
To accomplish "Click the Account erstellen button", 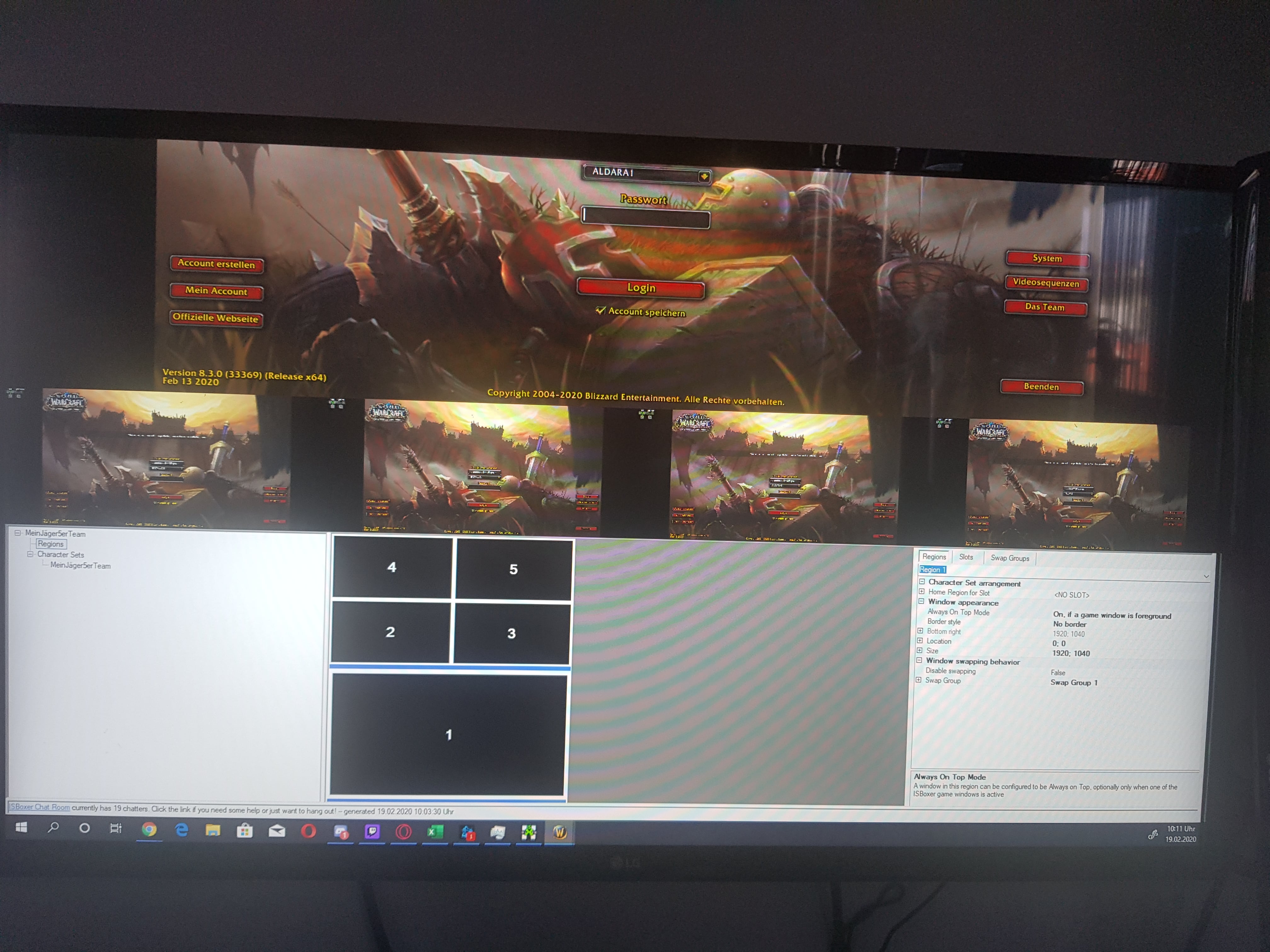I will pos(216,264).
